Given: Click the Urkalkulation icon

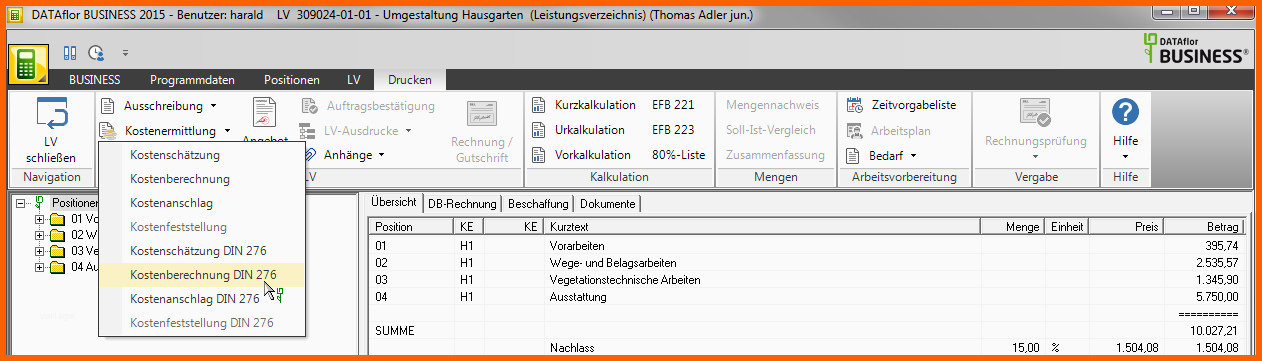Looking at the screenshot, I should click(538, 130).
